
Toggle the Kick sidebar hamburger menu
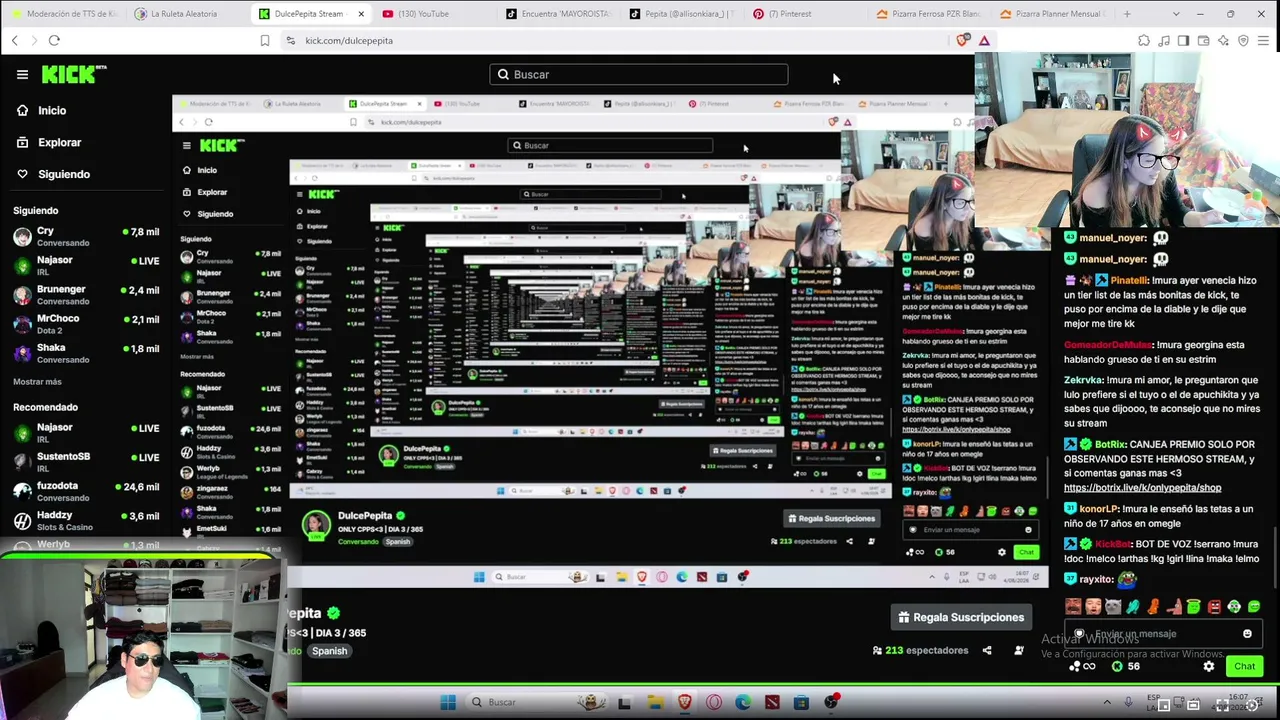[x=22, y=74]
